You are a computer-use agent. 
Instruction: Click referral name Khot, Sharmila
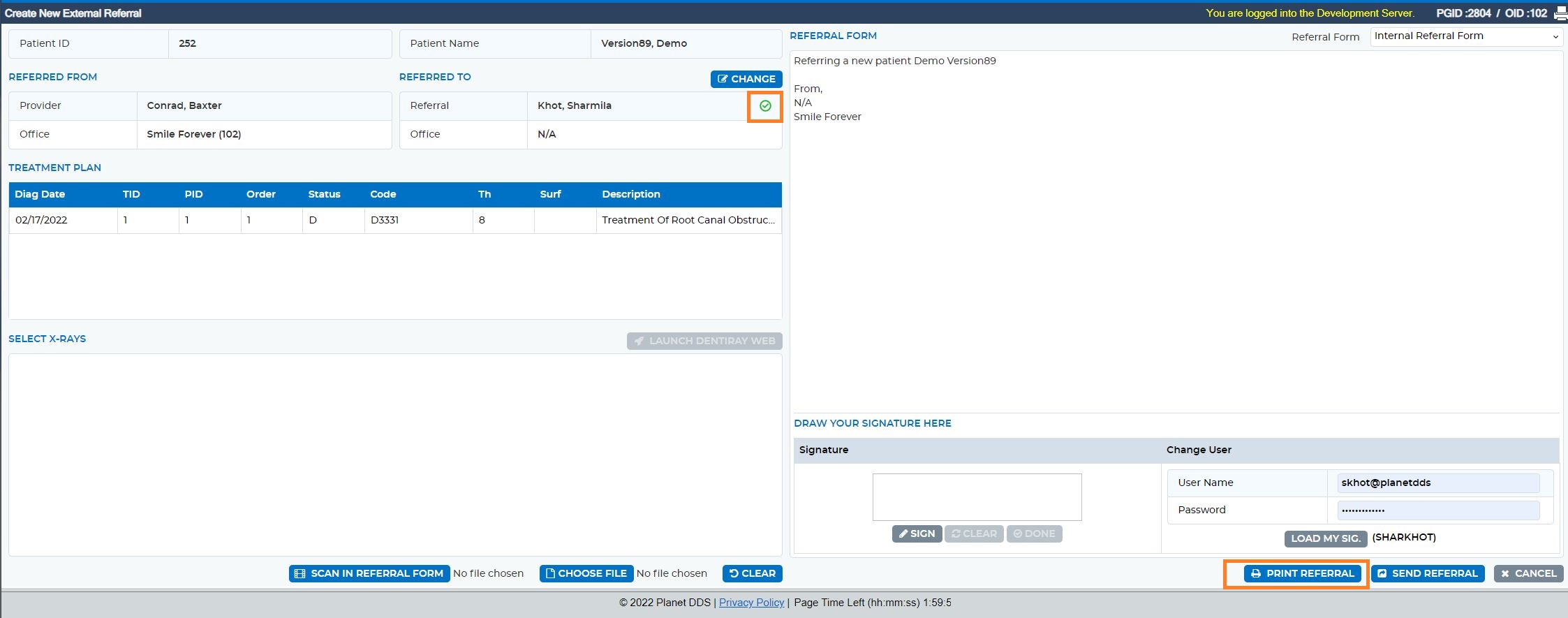575,105
